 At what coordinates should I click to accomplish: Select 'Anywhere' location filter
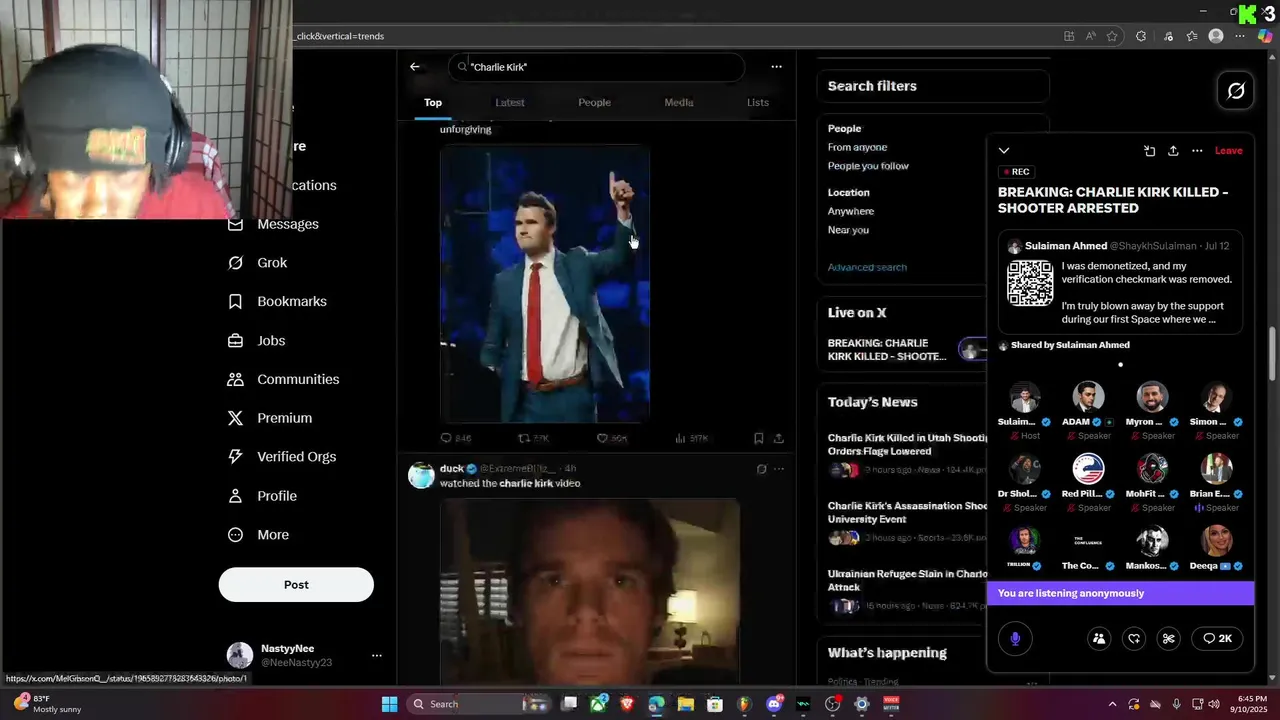(851, 211)
